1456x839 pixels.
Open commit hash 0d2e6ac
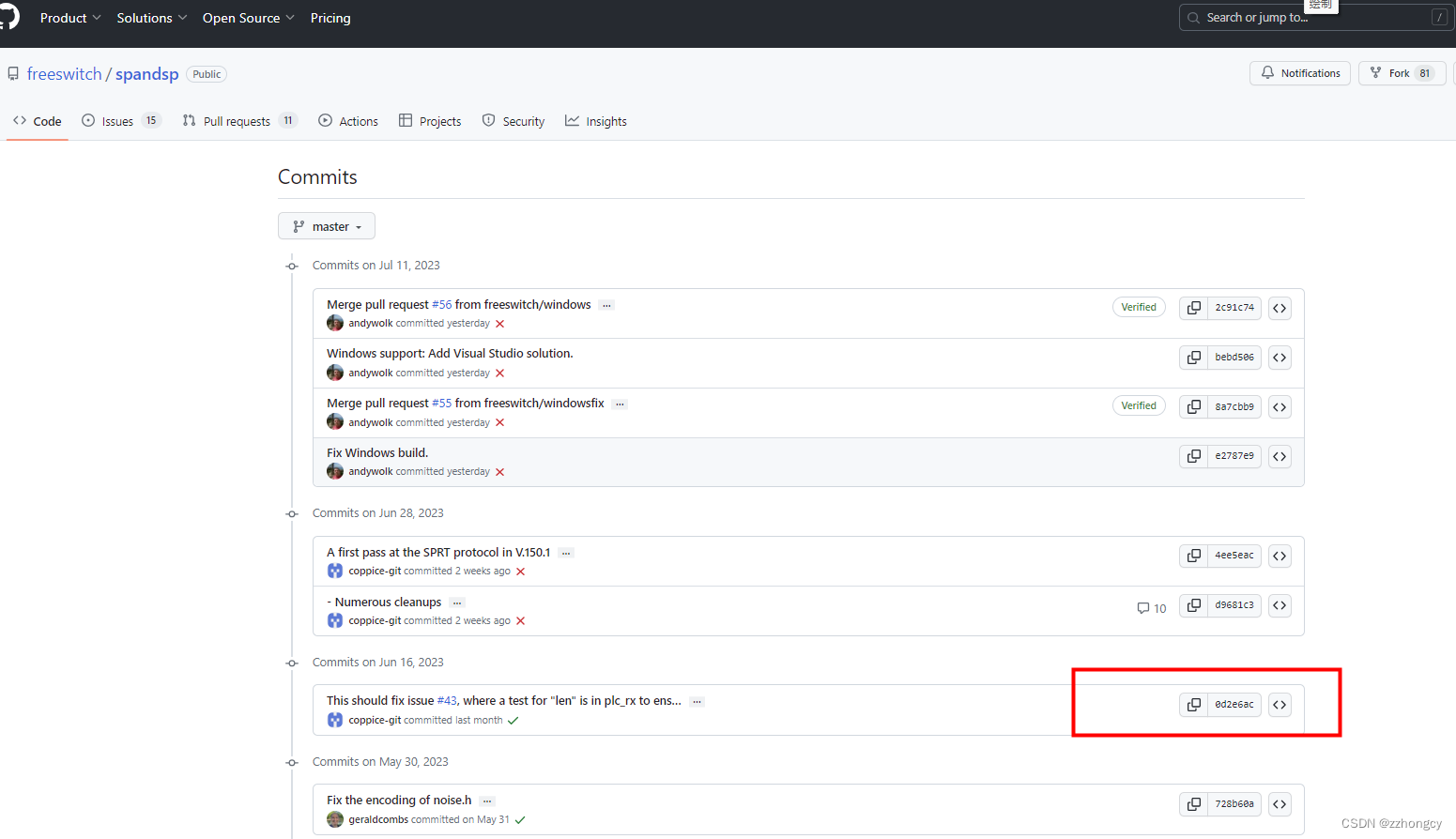[1234, 705]
